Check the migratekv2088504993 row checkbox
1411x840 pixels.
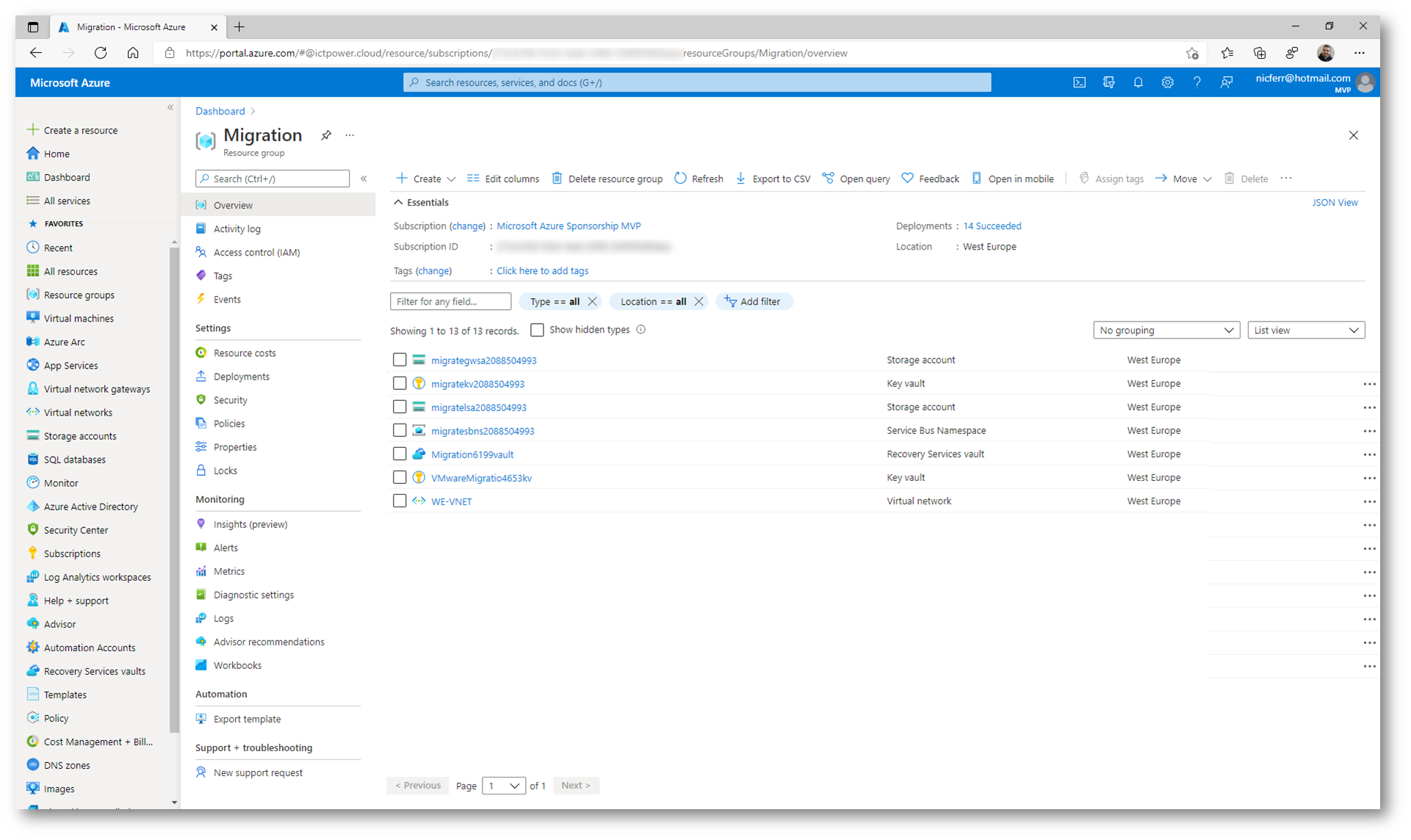click(400, 383)
